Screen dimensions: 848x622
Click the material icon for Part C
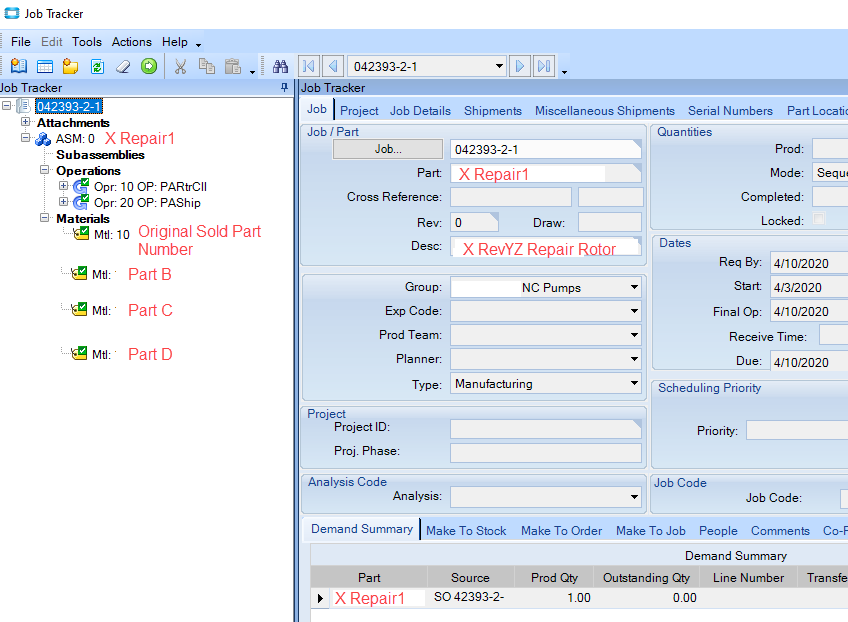tap(79, 309)
